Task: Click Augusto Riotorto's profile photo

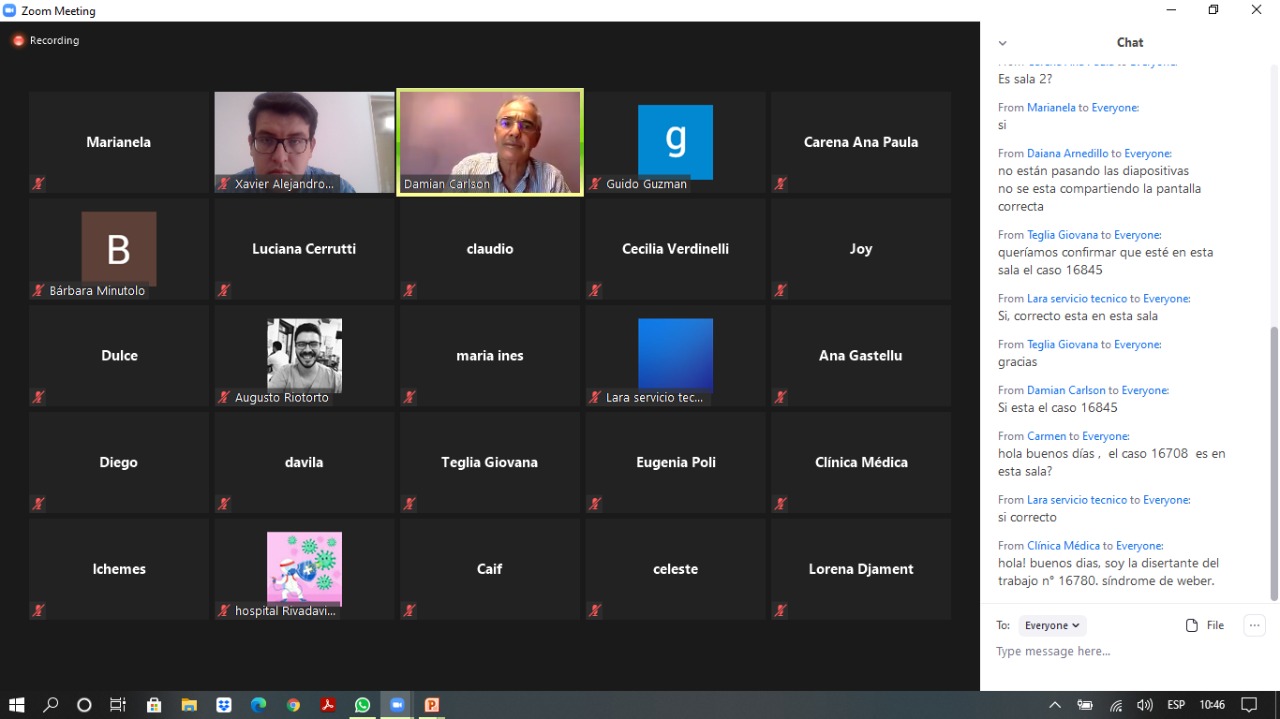Action: coord(304,355)
